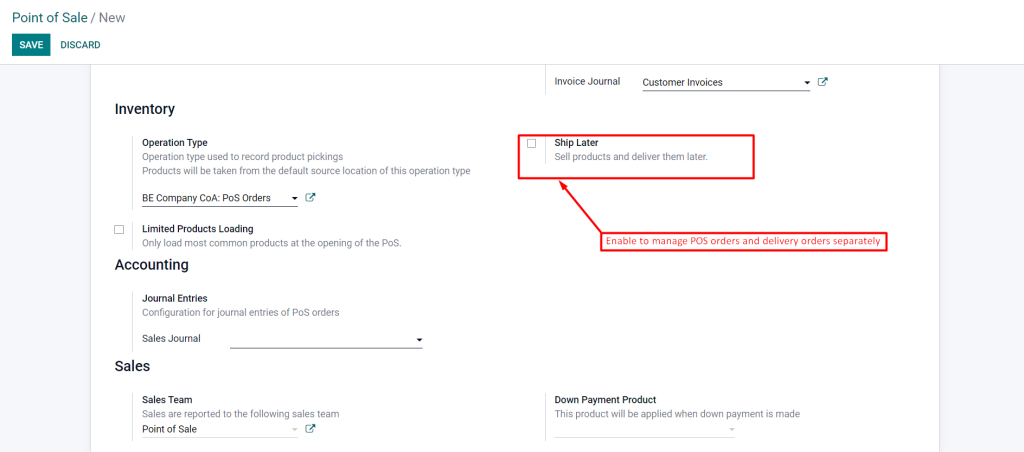
Task: Go back to Point of Sale breadcrumb
Action: click(x=49, y=18)
